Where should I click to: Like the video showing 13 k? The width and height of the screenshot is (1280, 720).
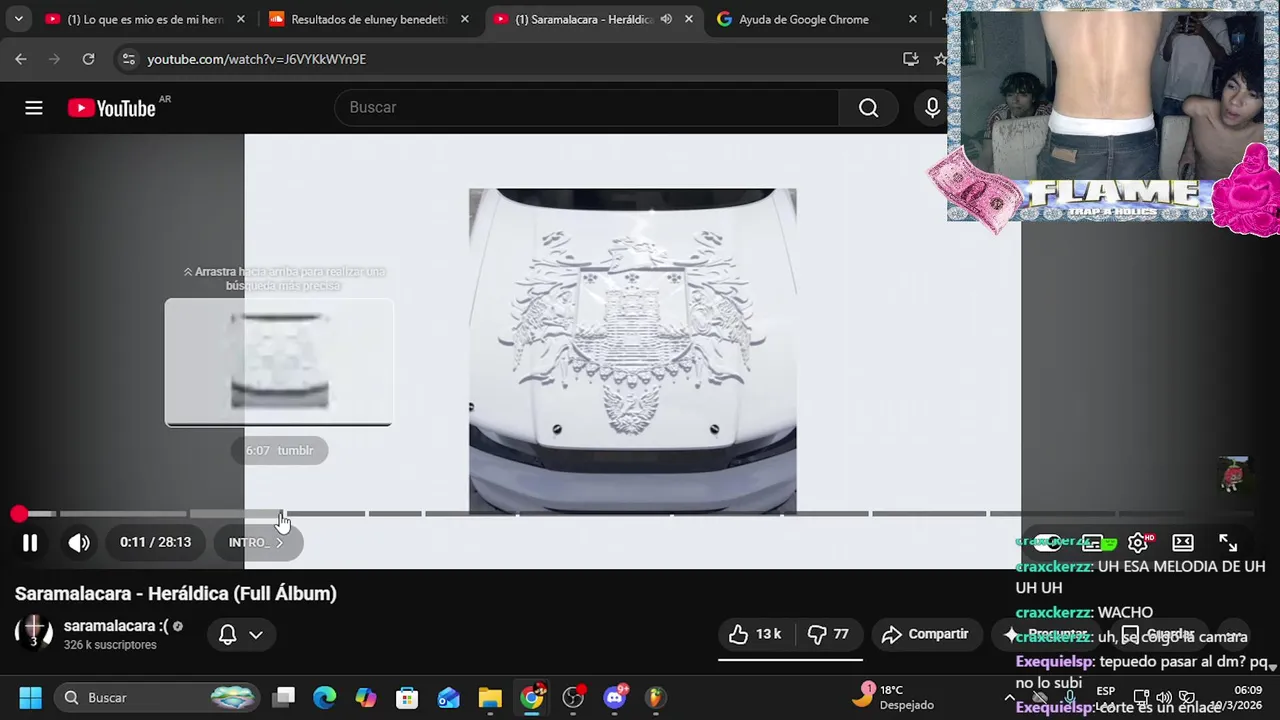point(754,634)
